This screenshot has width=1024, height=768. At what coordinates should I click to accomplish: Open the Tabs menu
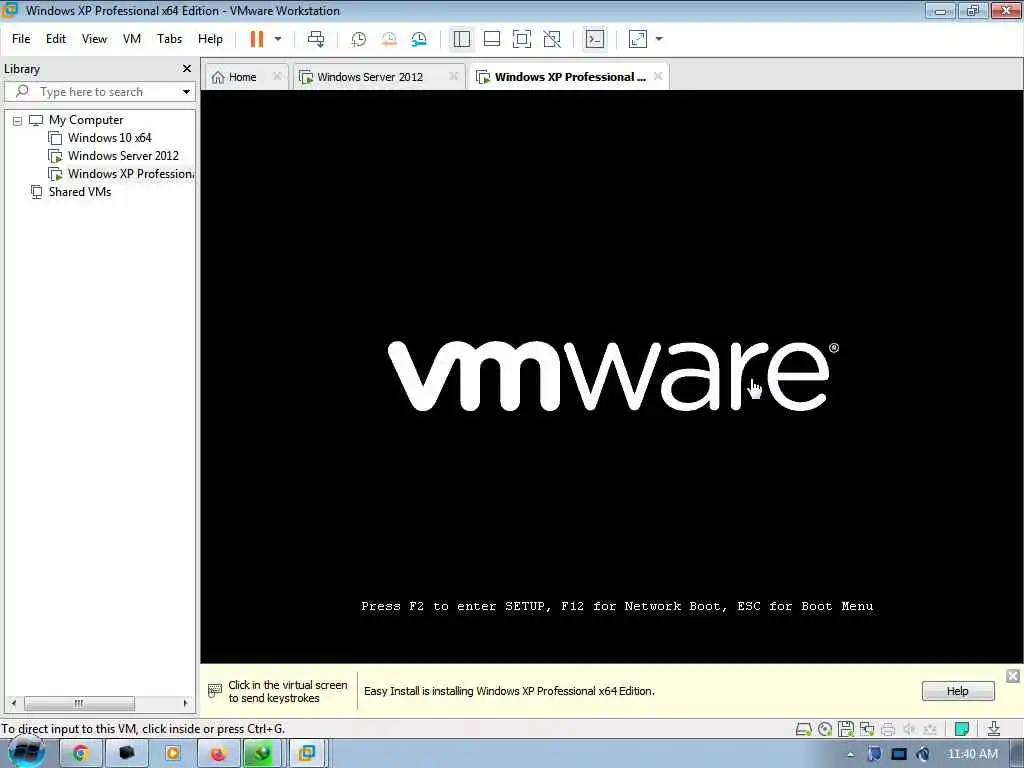coord(169,39)
